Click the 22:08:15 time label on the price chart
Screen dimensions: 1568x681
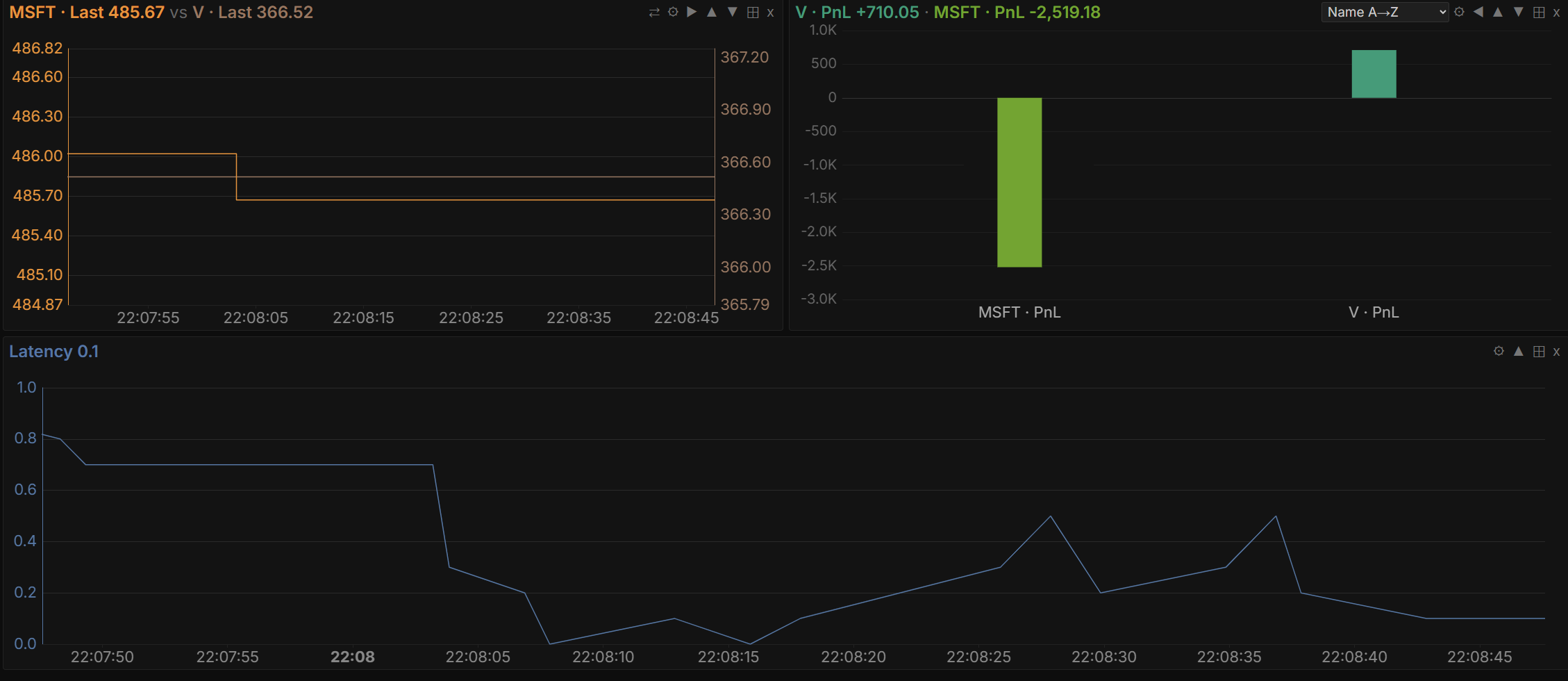(x=363, y=318)
